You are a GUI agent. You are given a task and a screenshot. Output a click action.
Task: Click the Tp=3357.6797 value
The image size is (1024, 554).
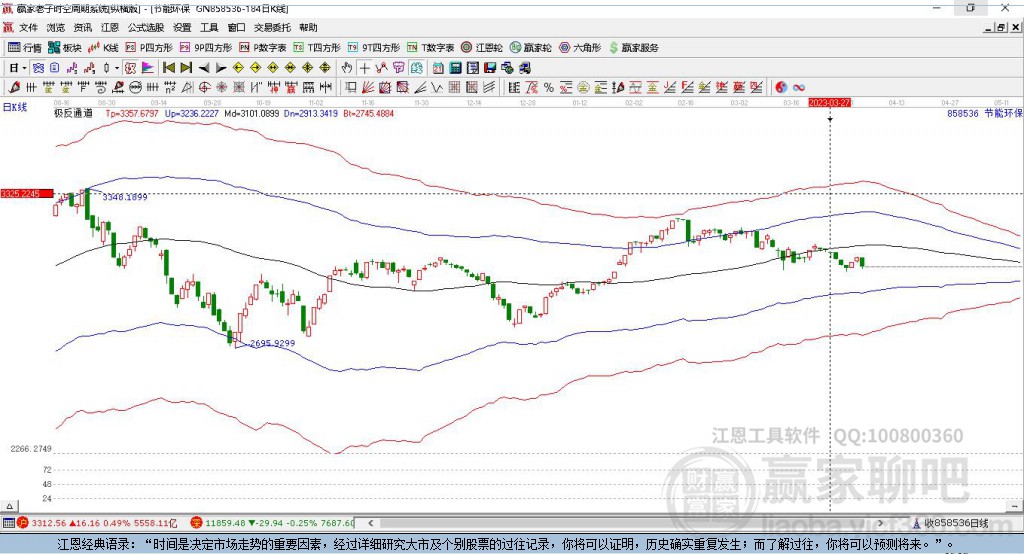click(132, 113)
